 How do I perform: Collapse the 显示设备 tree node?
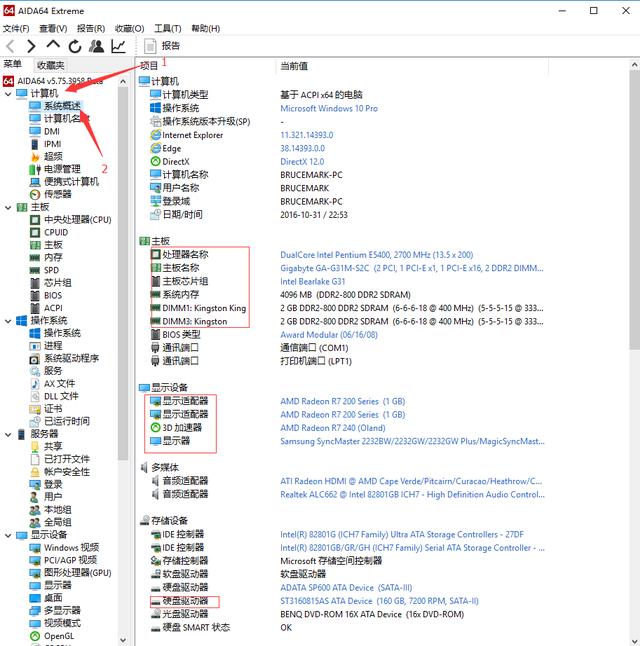(x=8, y=535)
